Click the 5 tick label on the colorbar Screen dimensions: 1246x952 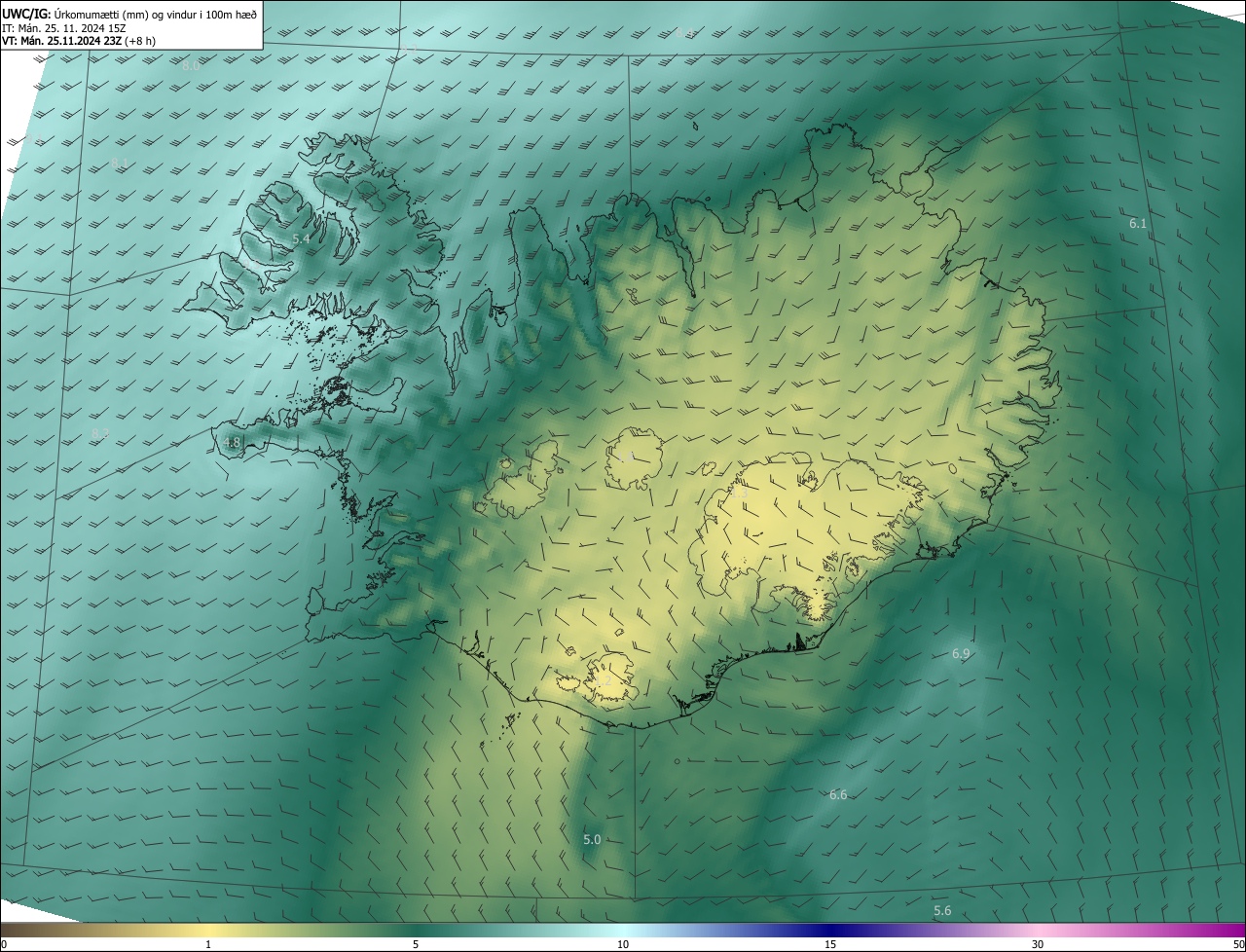(x=416, y=944)
